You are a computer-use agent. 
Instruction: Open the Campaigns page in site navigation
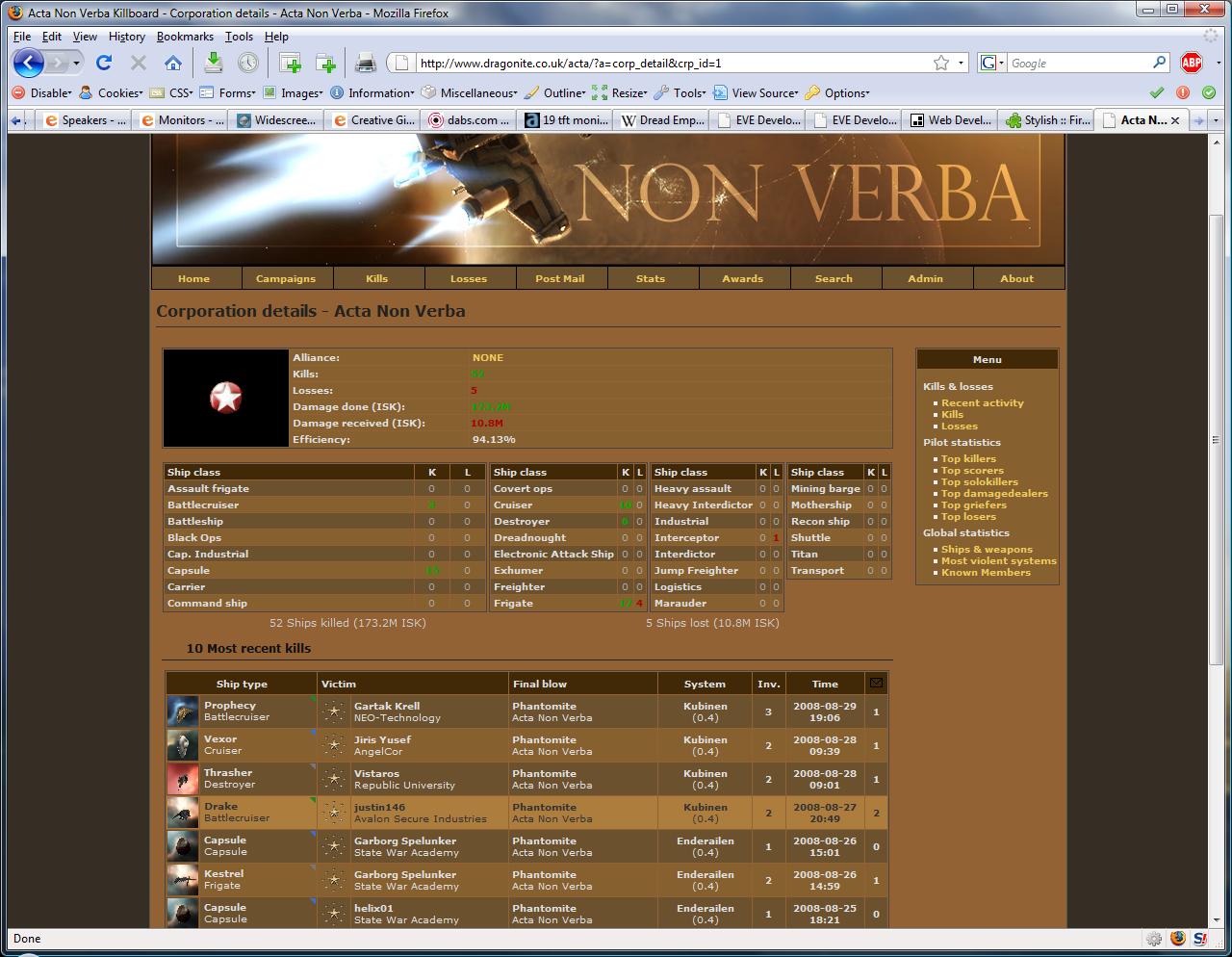coord(286,278)
